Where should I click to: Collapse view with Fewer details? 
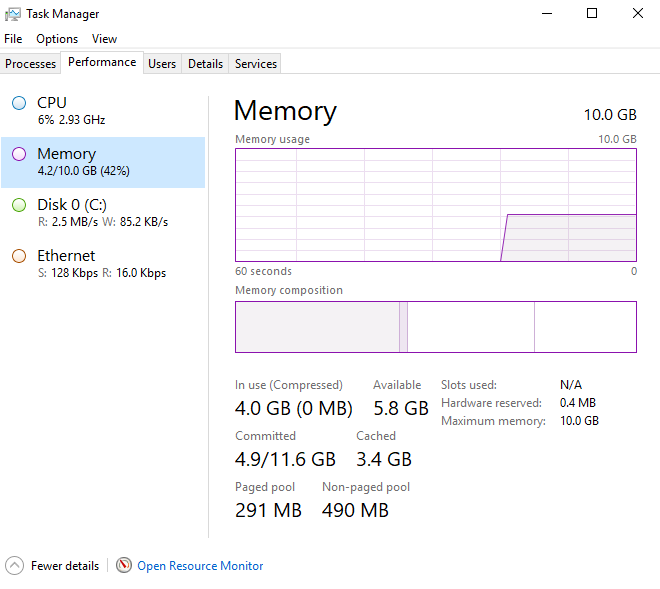(65, 566)
